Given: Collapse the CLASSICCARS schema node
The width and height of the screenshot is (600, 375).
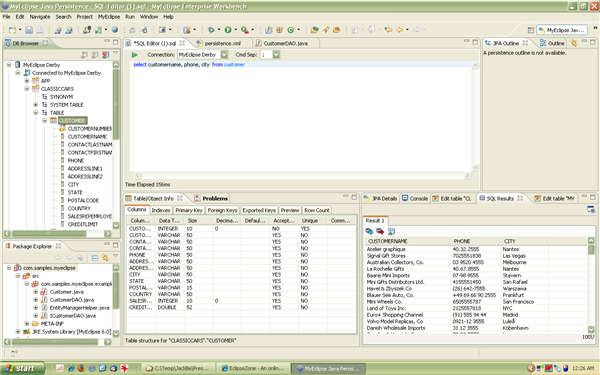Looking at the screenshot, I should 27,89.
